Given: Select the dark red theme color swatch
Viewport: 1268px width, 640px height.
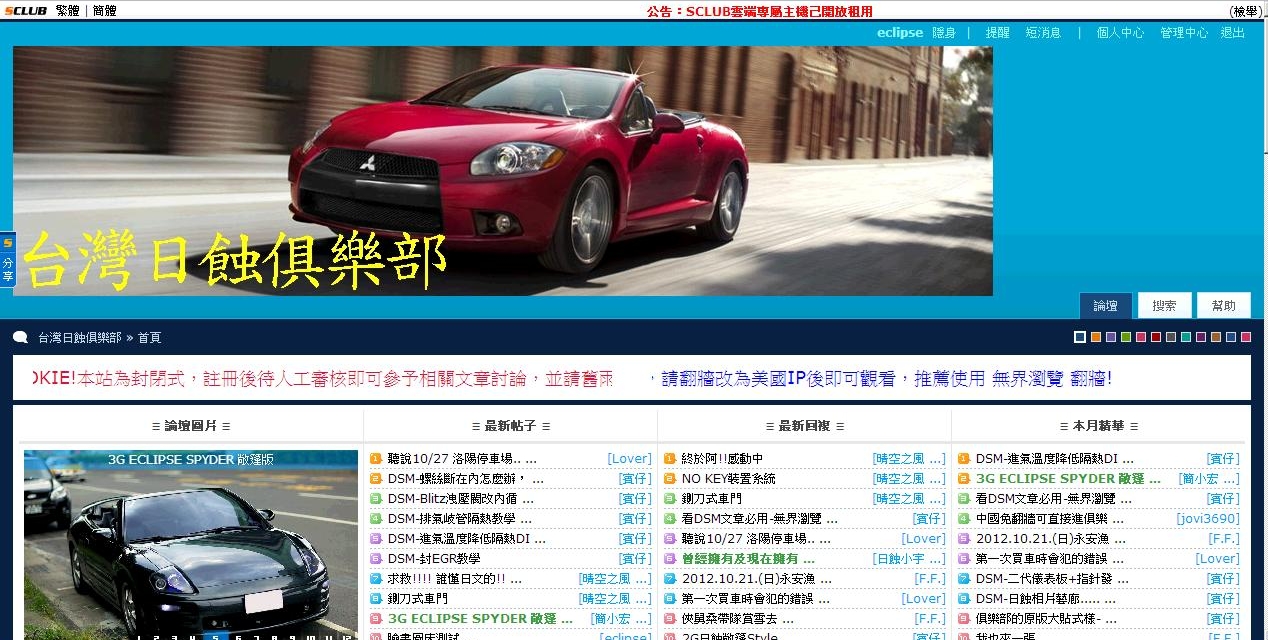Looking at the screenshot, I should pyautogui.click(x=1155, y=337).
